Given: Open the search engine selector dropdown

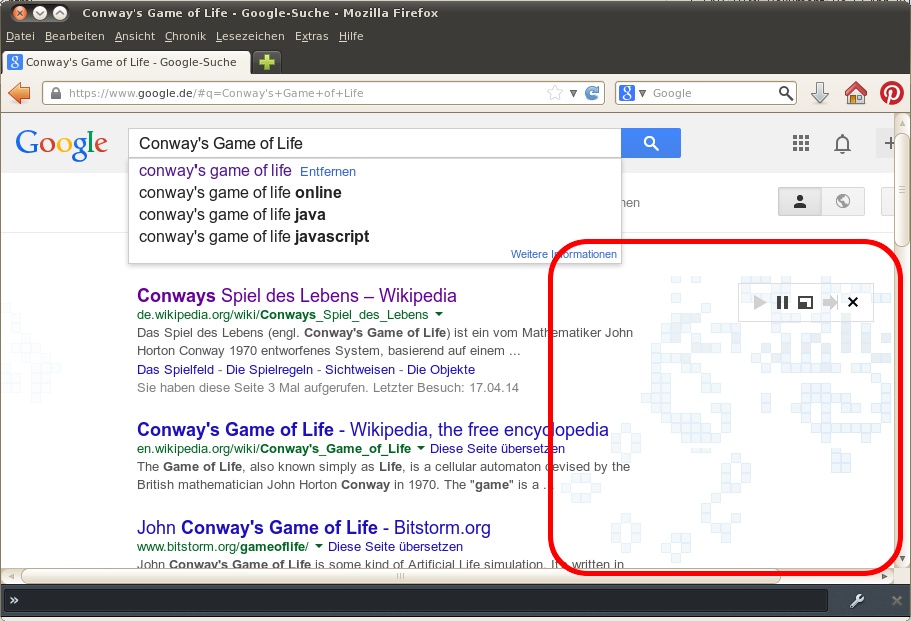Looking at the screenshot, I should click(x=643, y=93).
